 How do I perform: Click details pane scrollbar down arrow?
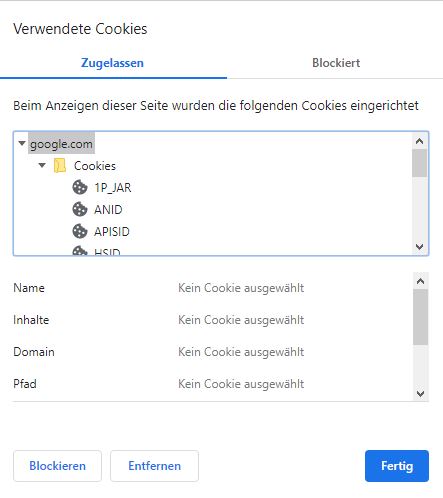tap(420, 394)
